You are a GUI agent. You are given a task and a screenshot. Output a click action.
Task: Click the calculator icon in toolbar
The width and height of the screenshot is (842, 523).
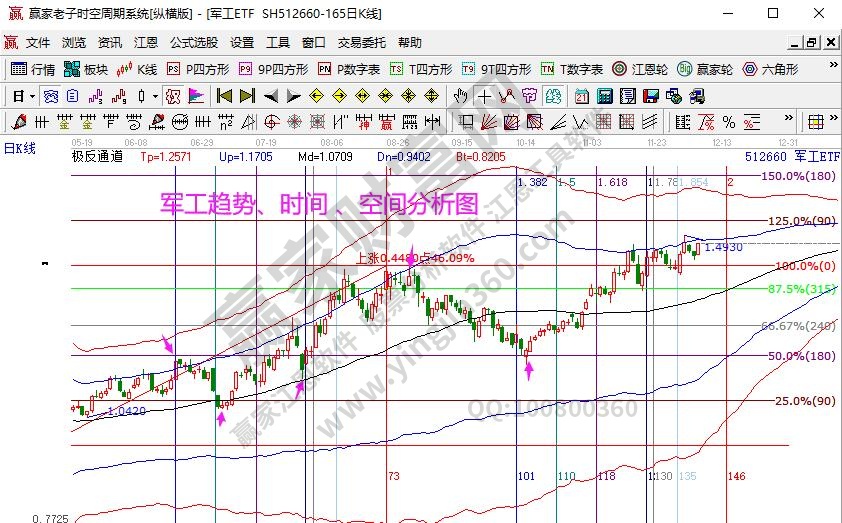pos(604,96)
